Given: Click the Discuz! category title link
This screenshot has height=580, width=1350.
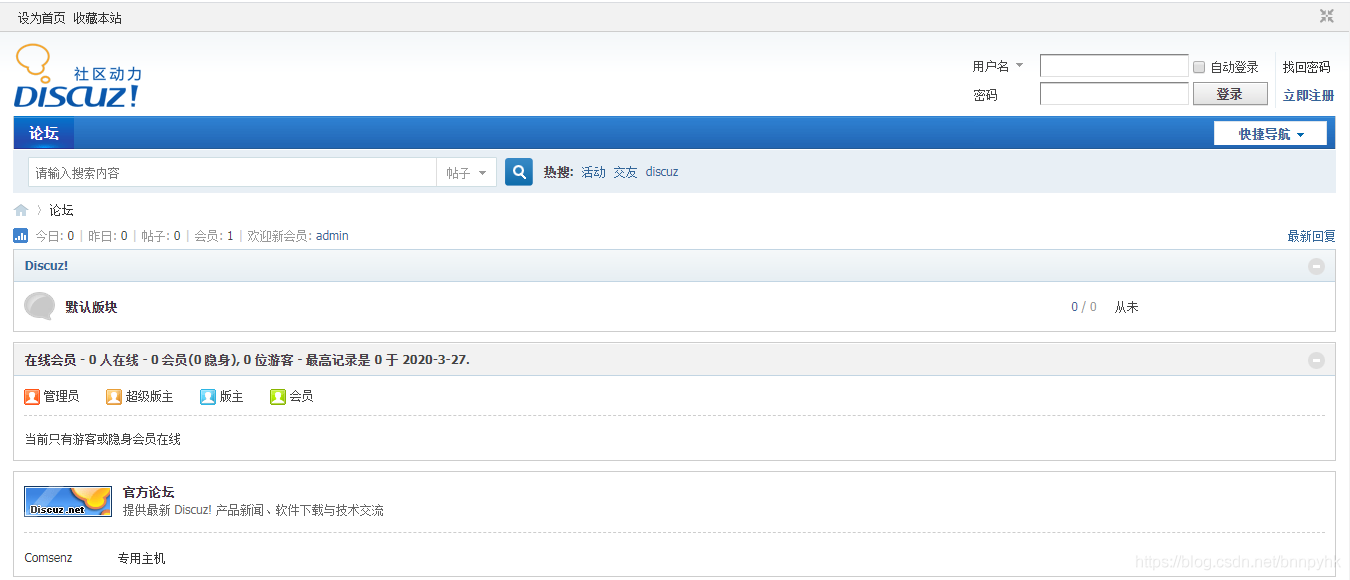Looking at the screenshot, I should point(46,266).
